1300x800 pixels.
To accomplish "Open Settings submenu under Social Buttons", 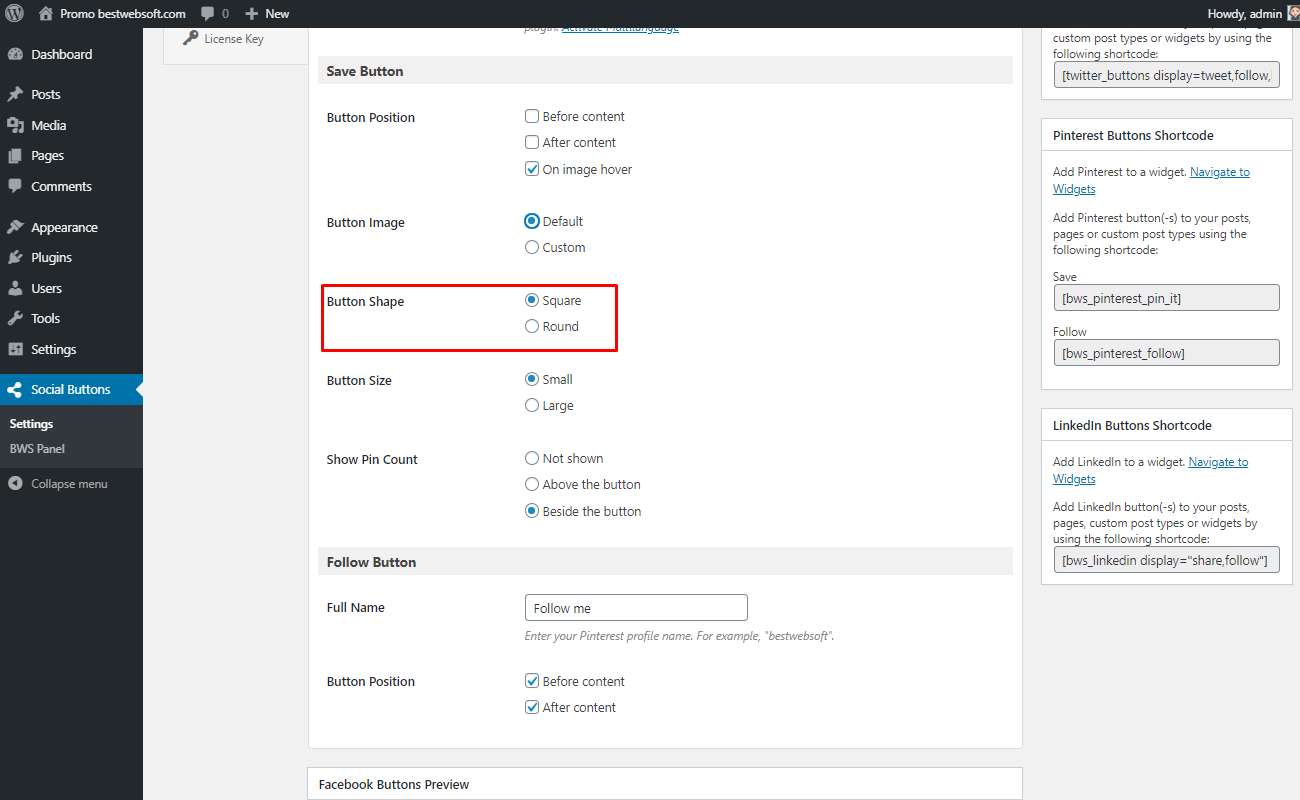I will click(x=31, y=424).
